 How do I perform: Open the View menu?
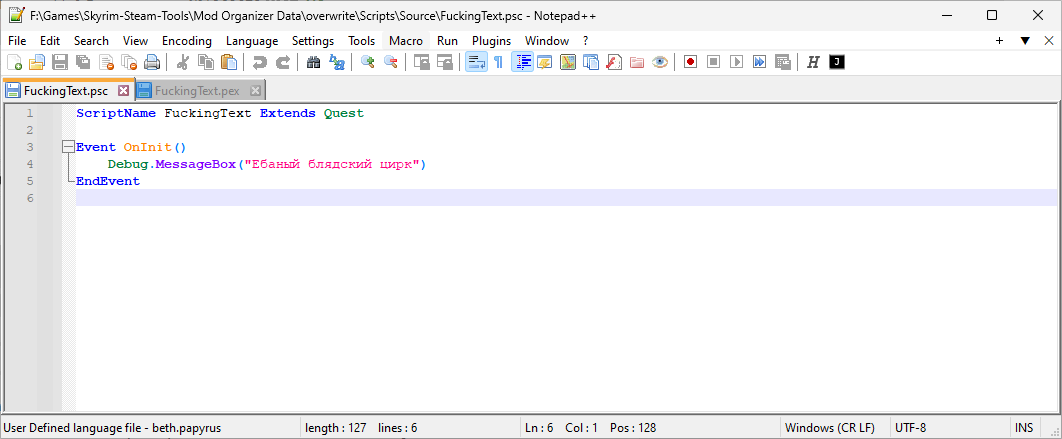(135, 41)
